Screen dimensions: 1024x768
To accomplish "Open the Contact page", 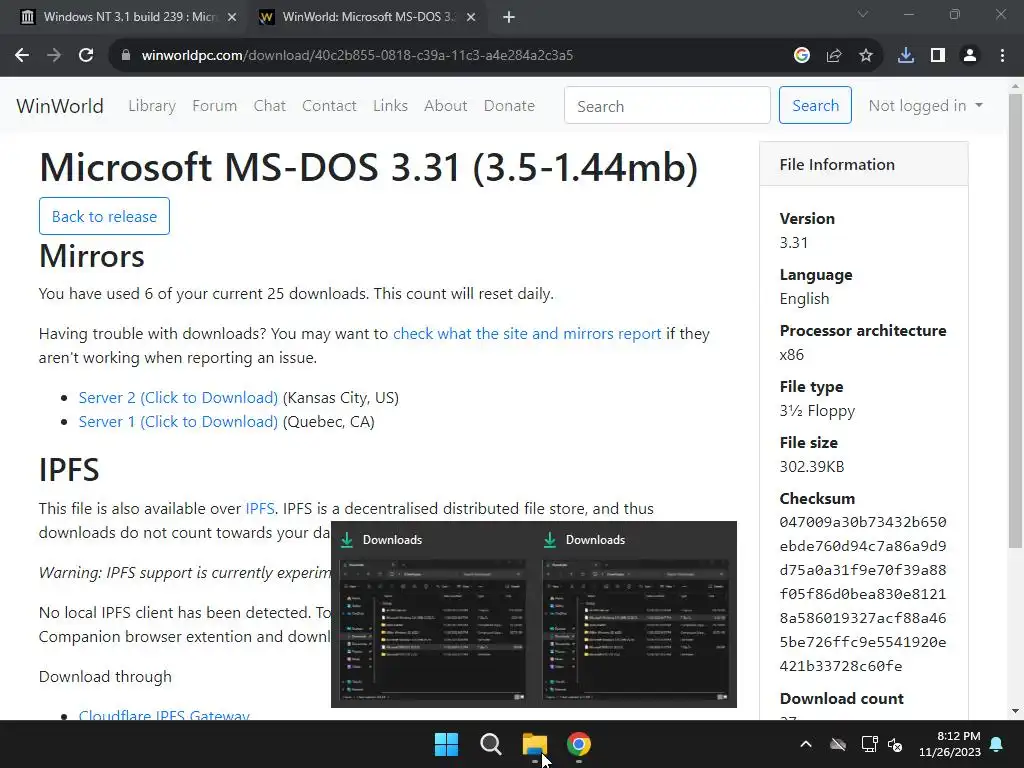I will point(329,106).
